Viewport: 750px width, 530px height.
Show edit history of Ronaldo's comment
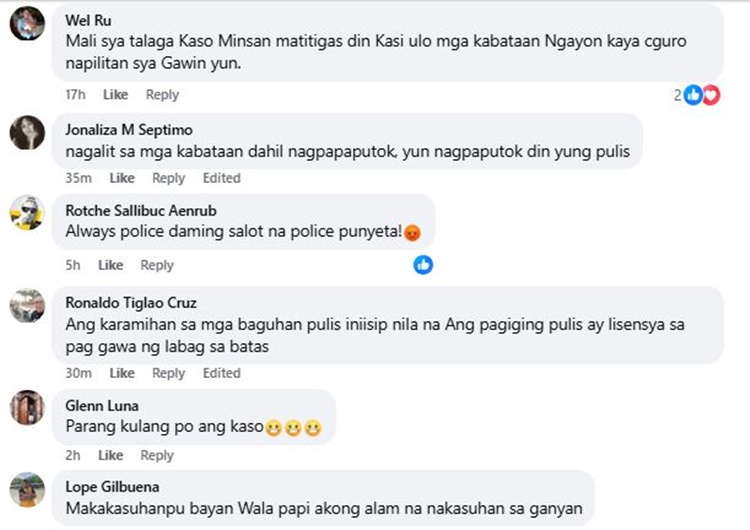tap(221, 373)
